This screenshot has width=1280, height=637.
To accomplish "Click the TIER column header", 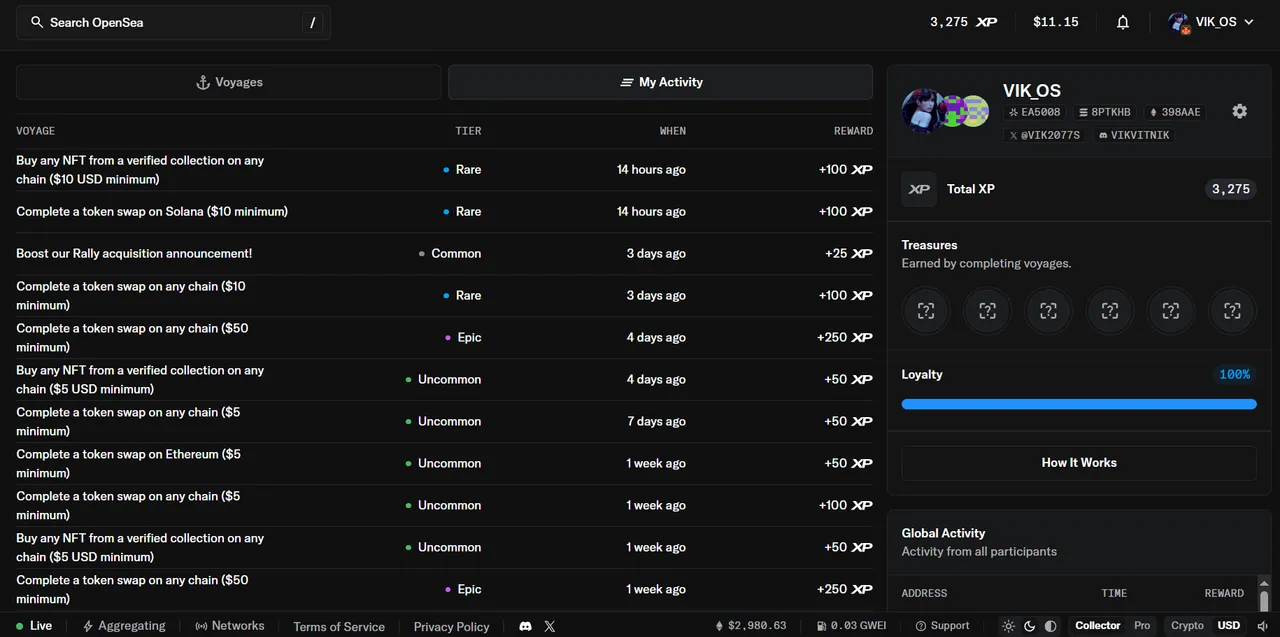I will 468,131.
